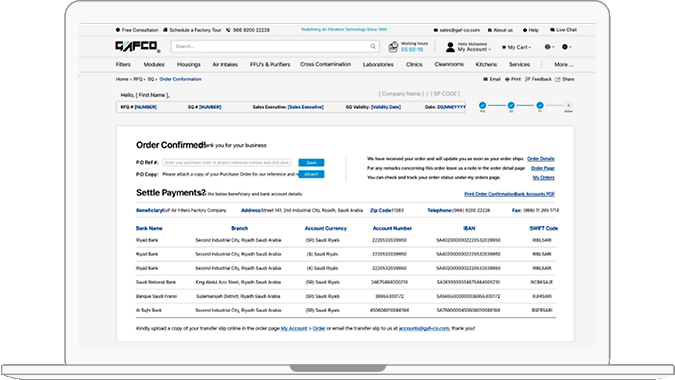Click the shopping cart icon
This screenshot has height=380, width=675.
[504, 47]
